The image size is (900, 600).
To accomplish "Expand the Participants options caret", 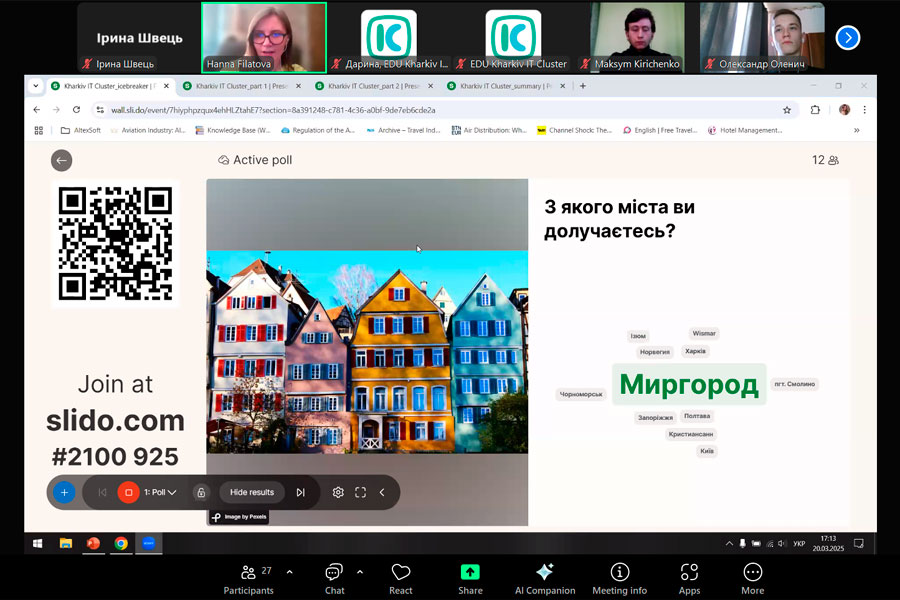I will coord(289,572).
